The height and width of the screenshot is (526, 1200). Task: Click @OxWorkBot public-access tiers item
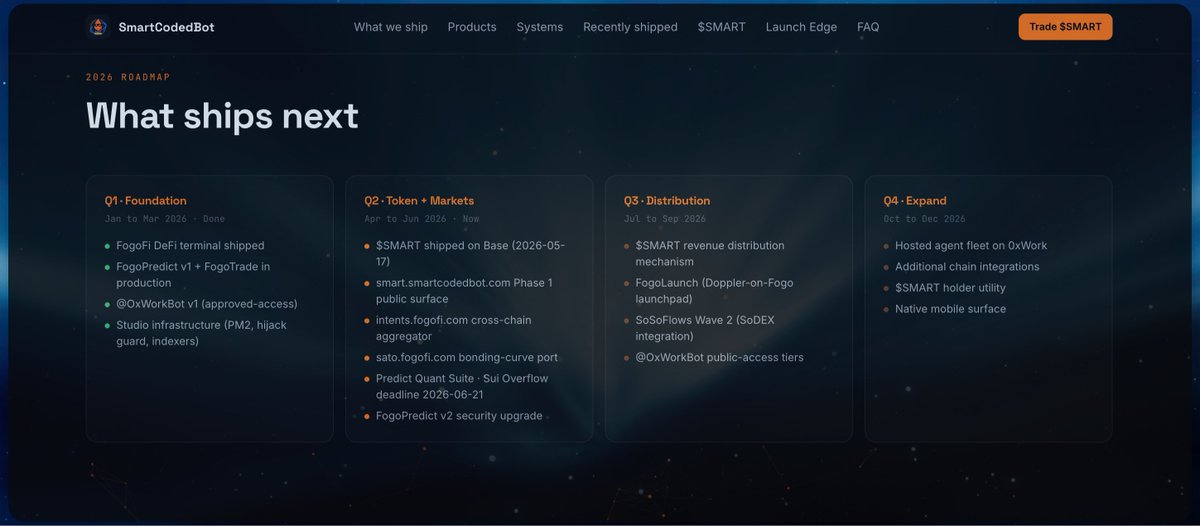[720, 357]
